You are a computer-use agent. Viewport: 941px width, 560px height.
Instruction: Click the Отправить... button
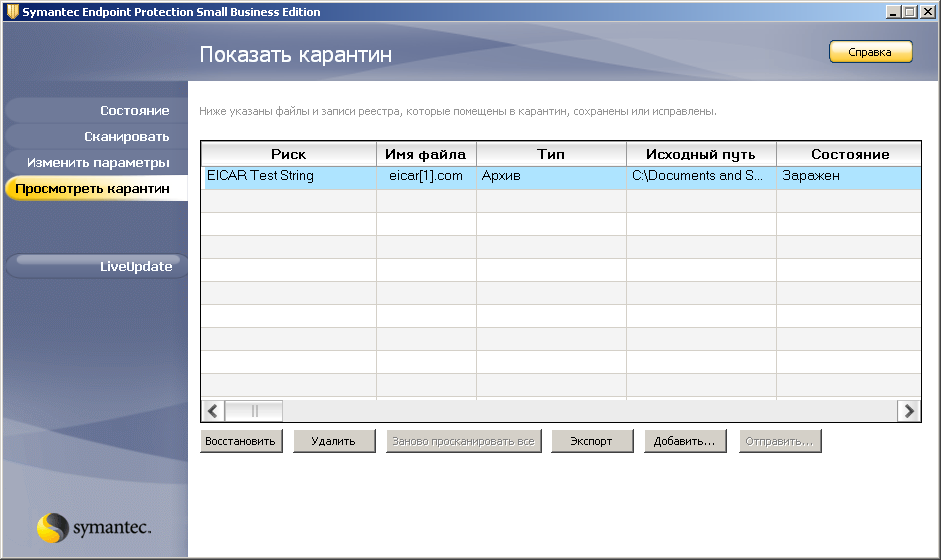point(780,441)
